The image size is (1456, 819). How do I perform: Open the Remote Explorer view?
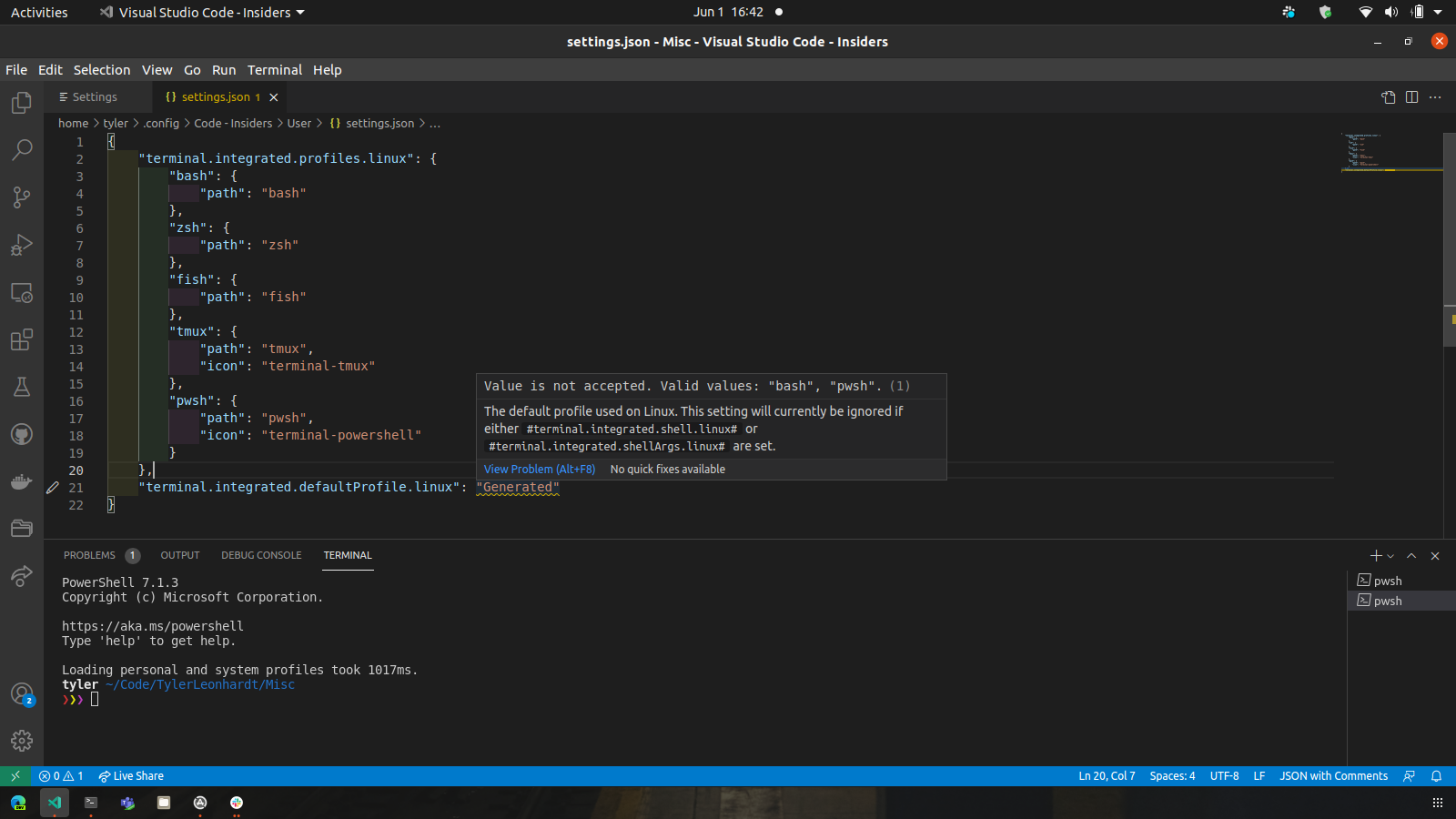tap(21, 292)
